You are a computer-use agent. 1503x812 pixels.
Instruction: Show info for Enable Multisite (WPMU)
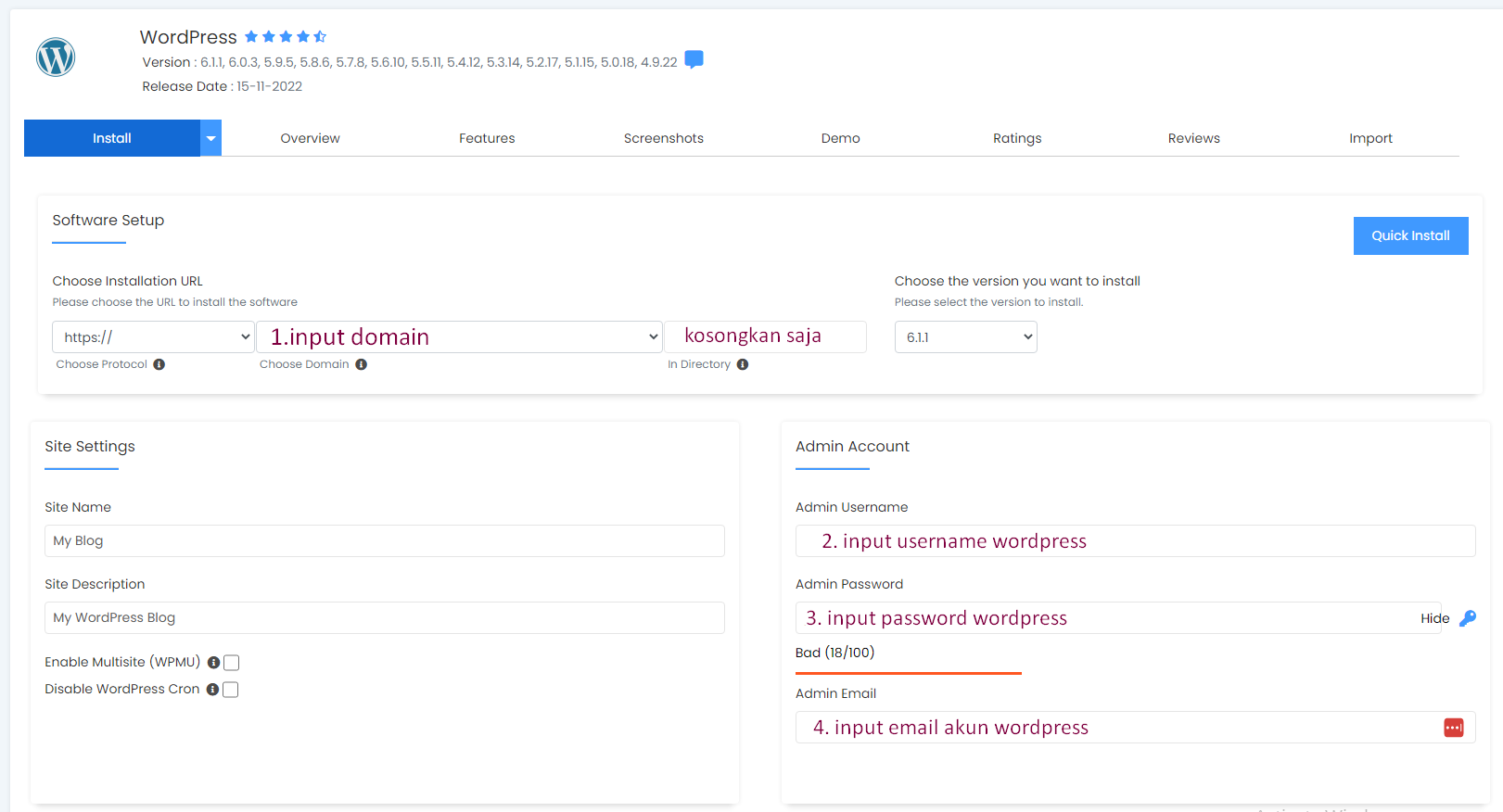coord(213,663)
